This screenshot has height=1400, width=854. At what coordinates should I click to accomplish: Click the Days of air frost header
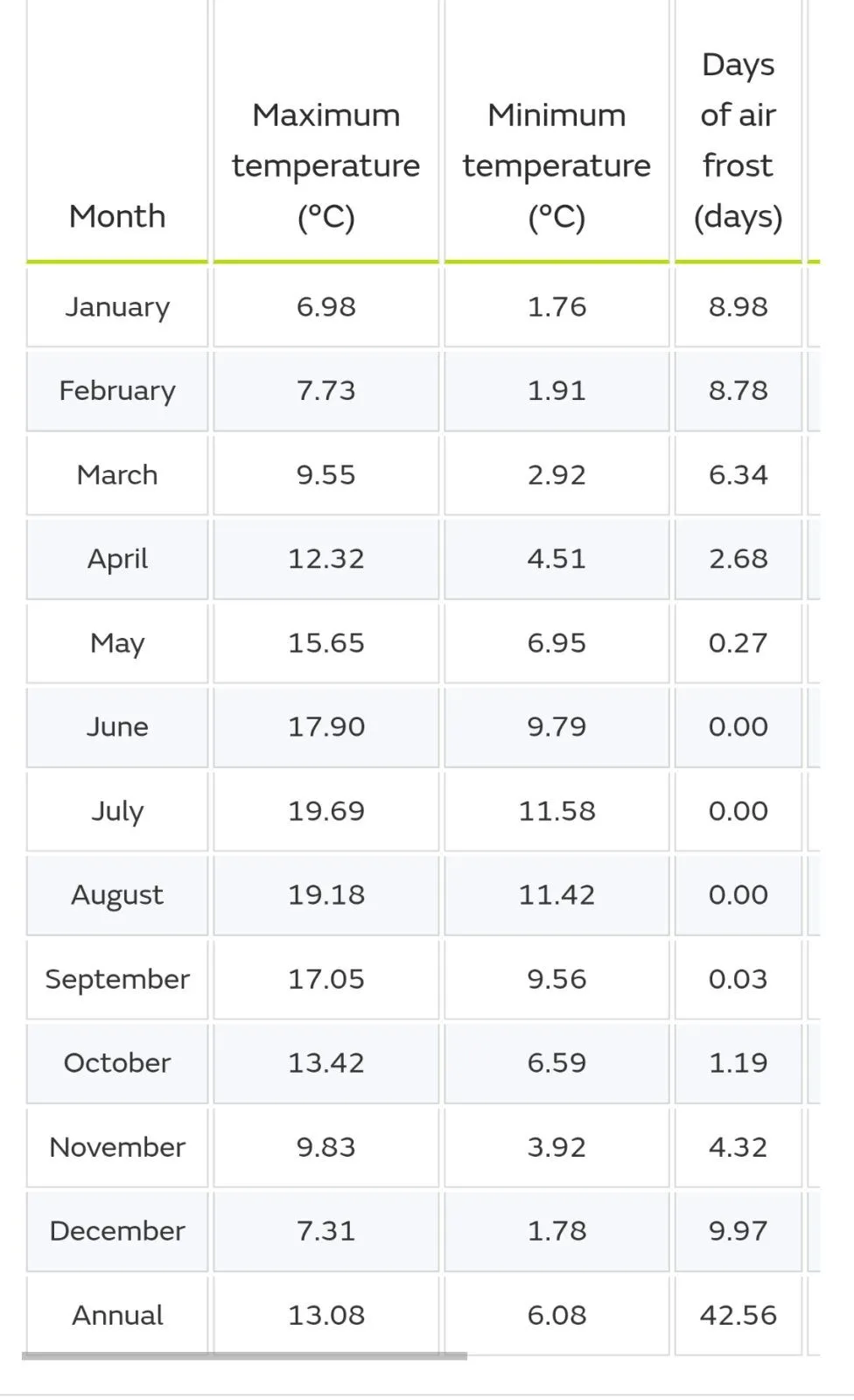tap(738, 140)
